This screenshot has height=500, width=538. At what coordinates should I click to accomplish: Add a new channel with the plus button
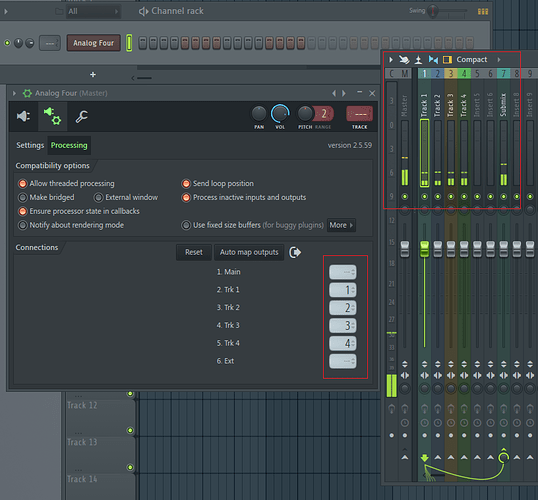coord(93,74)
